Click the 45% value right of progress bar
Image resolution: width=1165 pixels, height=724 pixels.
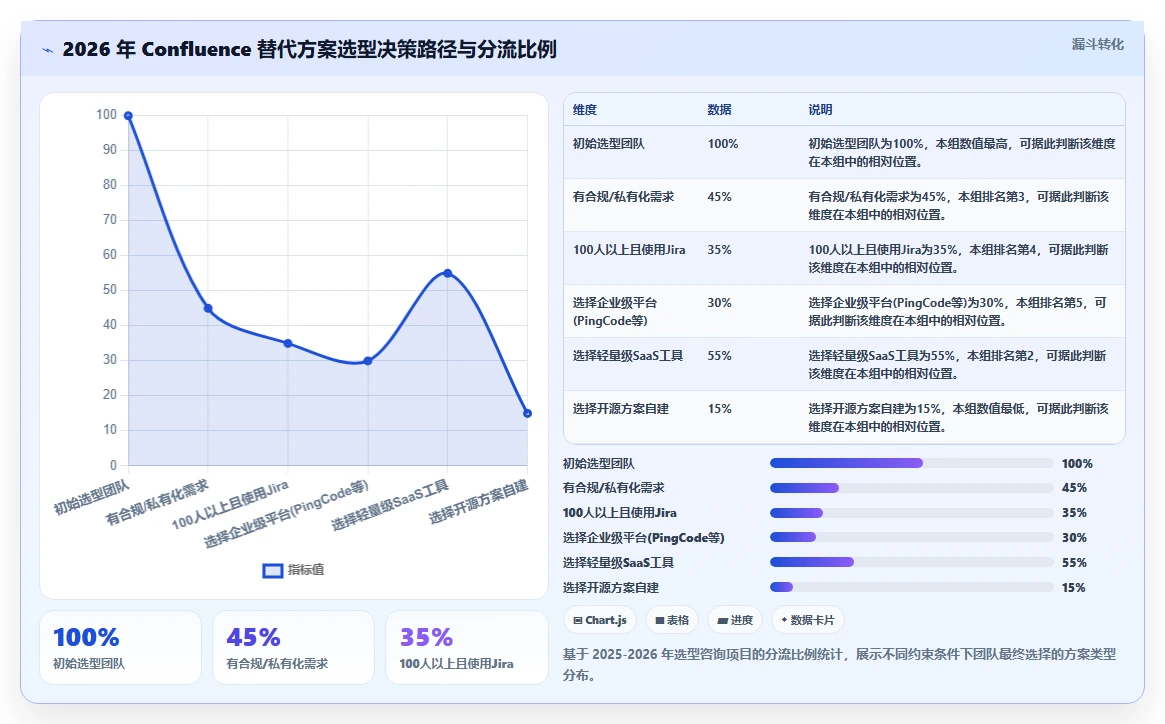pos(1074,488)
